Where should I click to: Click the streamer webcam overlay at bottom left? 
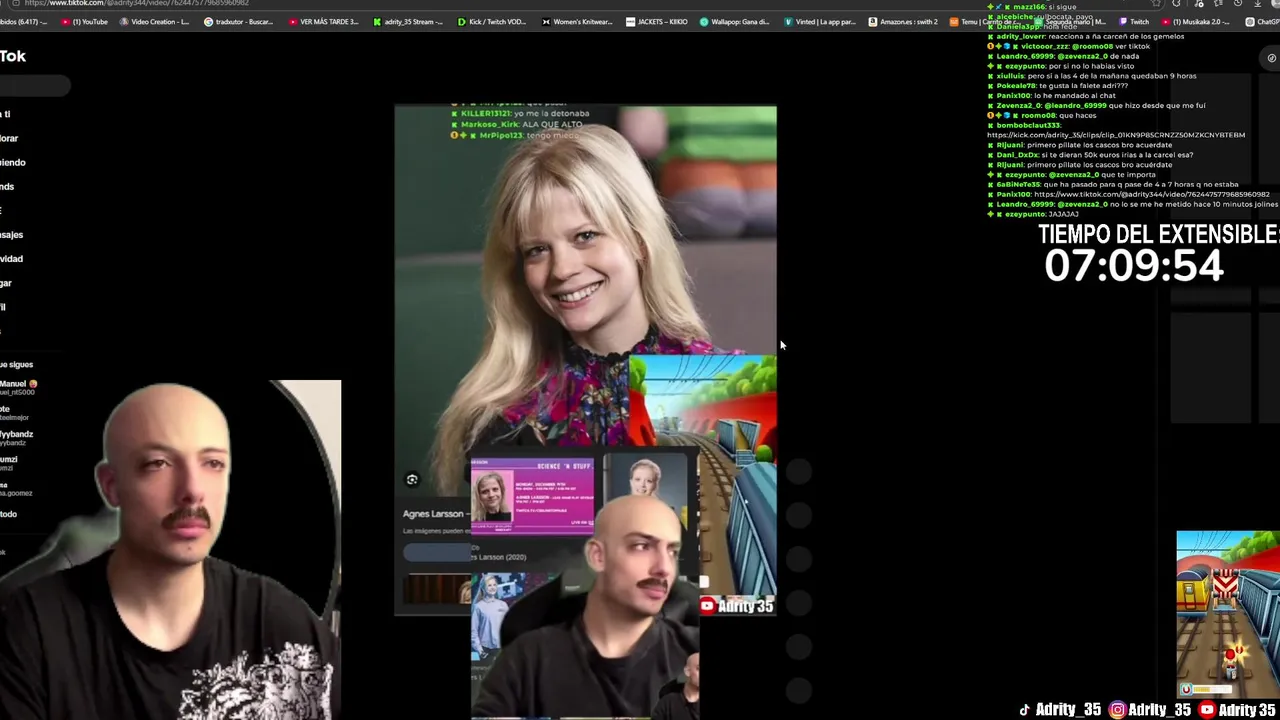tap(170, 550)
